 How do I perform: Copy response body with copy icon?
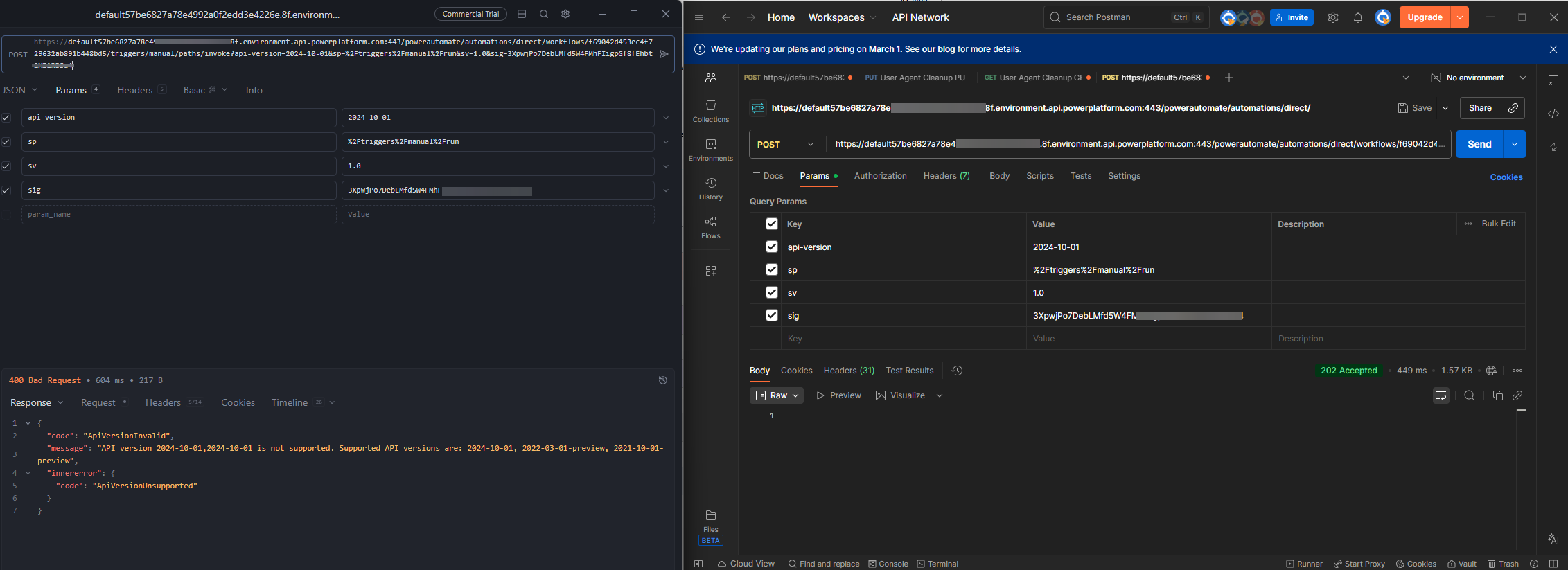point(1497,395)
